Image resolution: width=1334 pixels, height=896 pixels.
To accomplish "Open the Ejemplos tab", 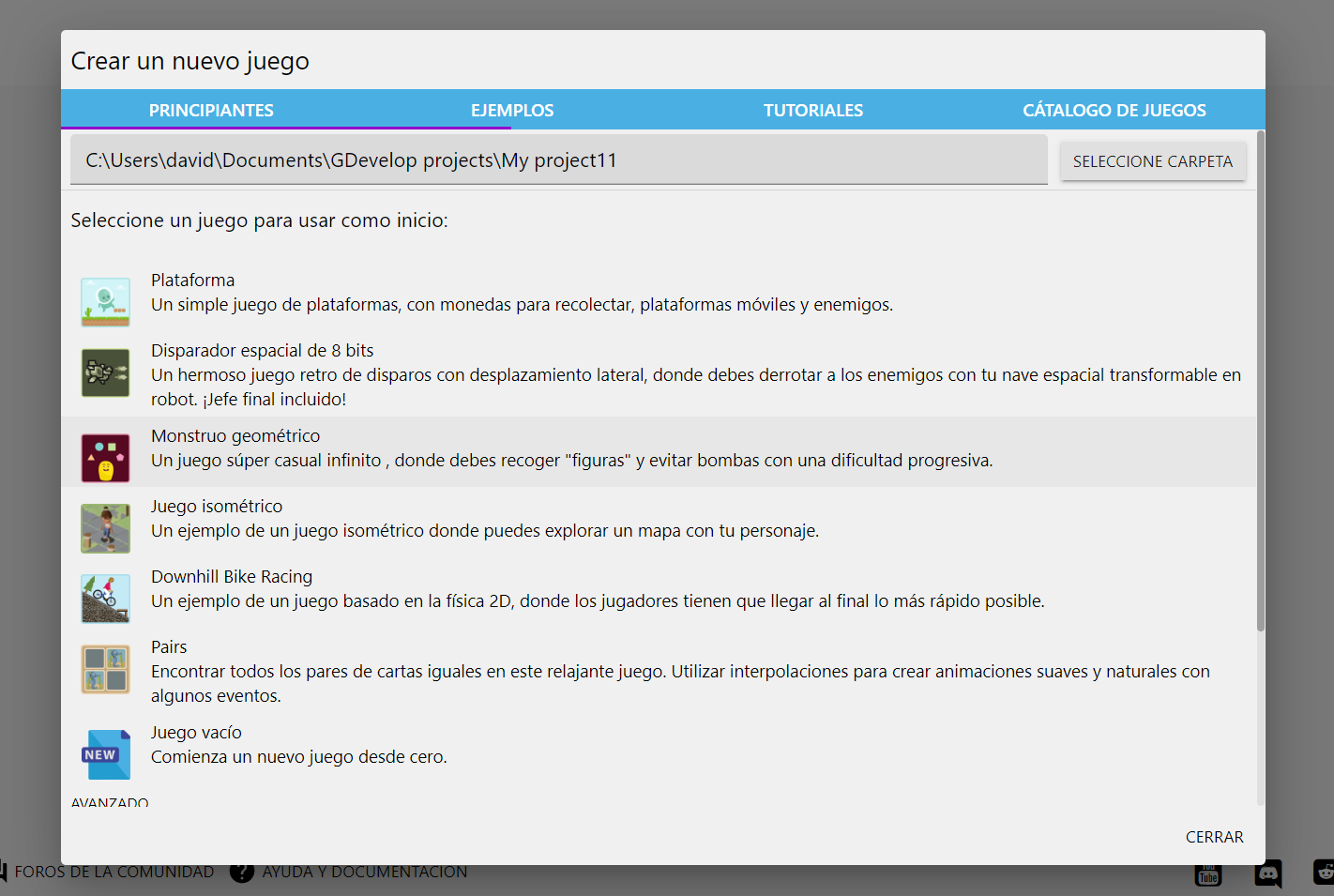I will pyautogui.click(x=512, y=110).
